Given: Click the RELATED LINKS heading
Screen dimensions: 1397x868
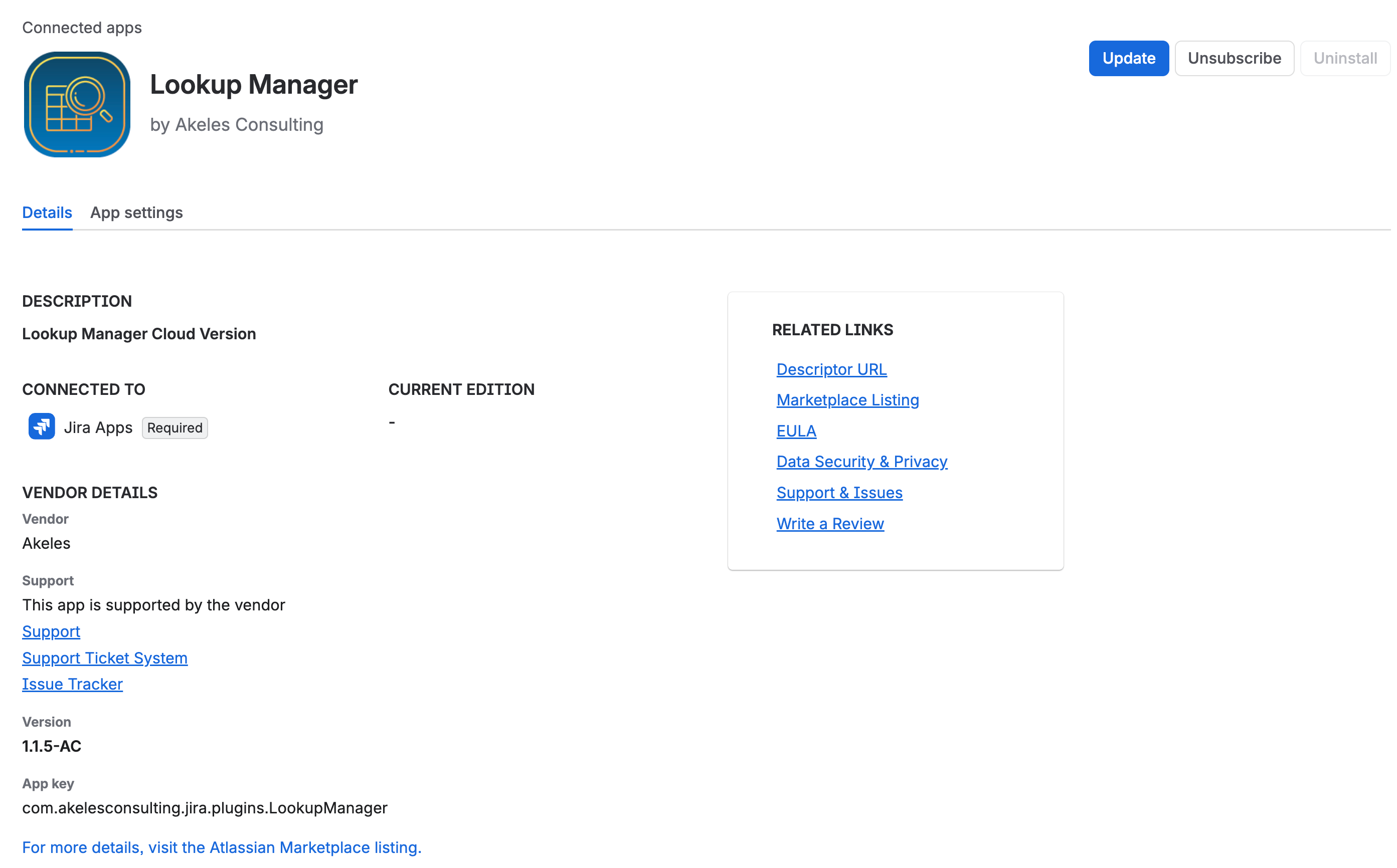Looking at the screenshot, I should (832, 330).
